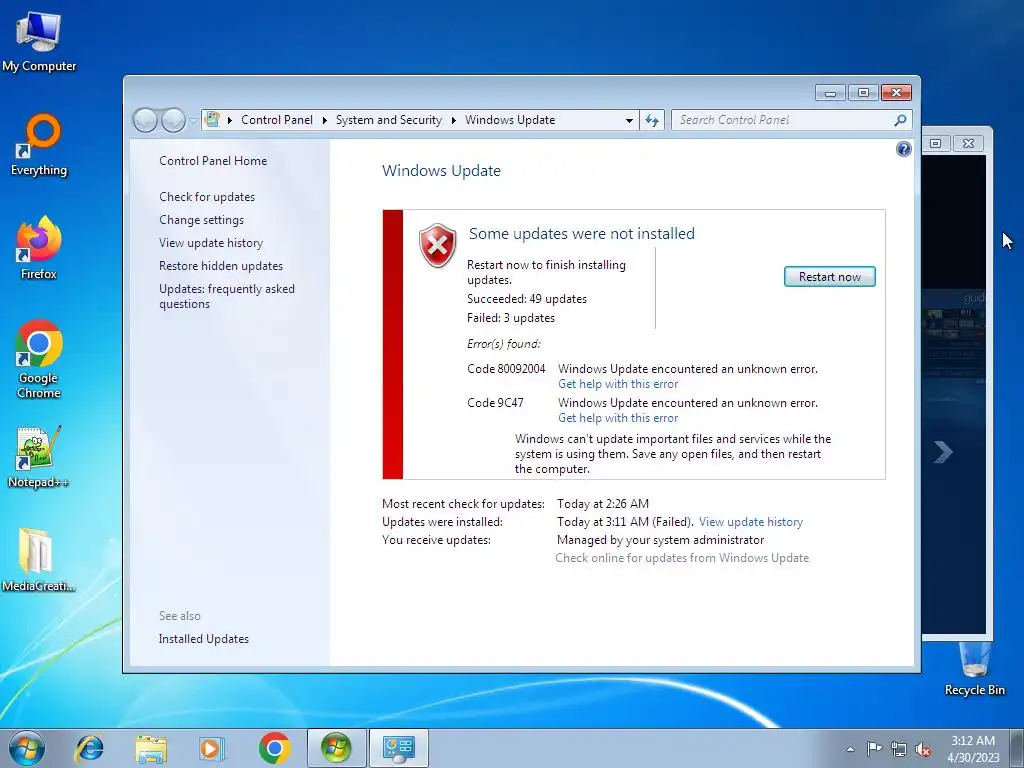
Task: Open Windows Explorer from taskbar
Action: tap(151, 748)
